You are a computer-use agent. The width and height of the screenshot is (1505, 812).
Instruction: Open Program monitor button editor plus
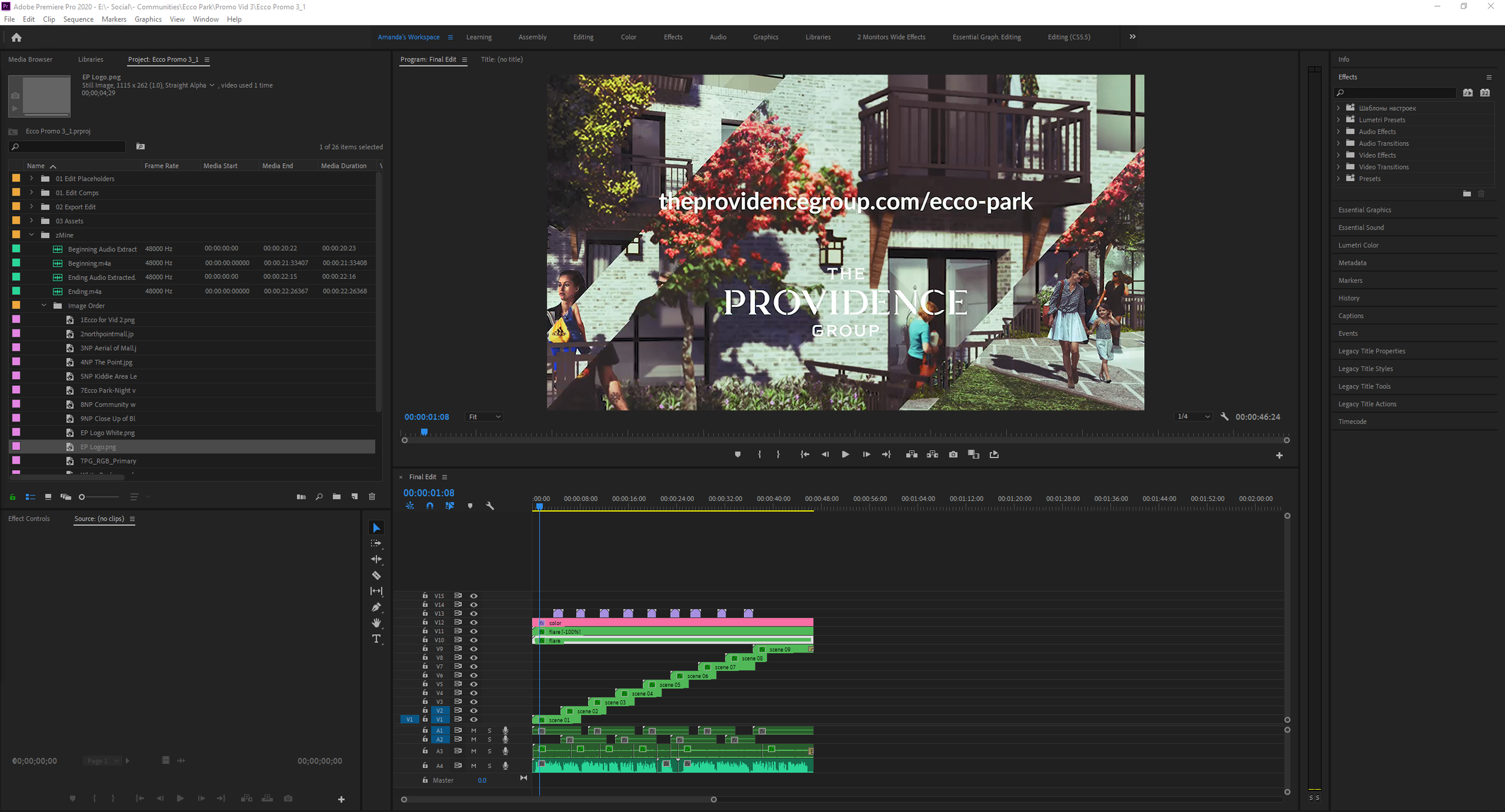1279,456
